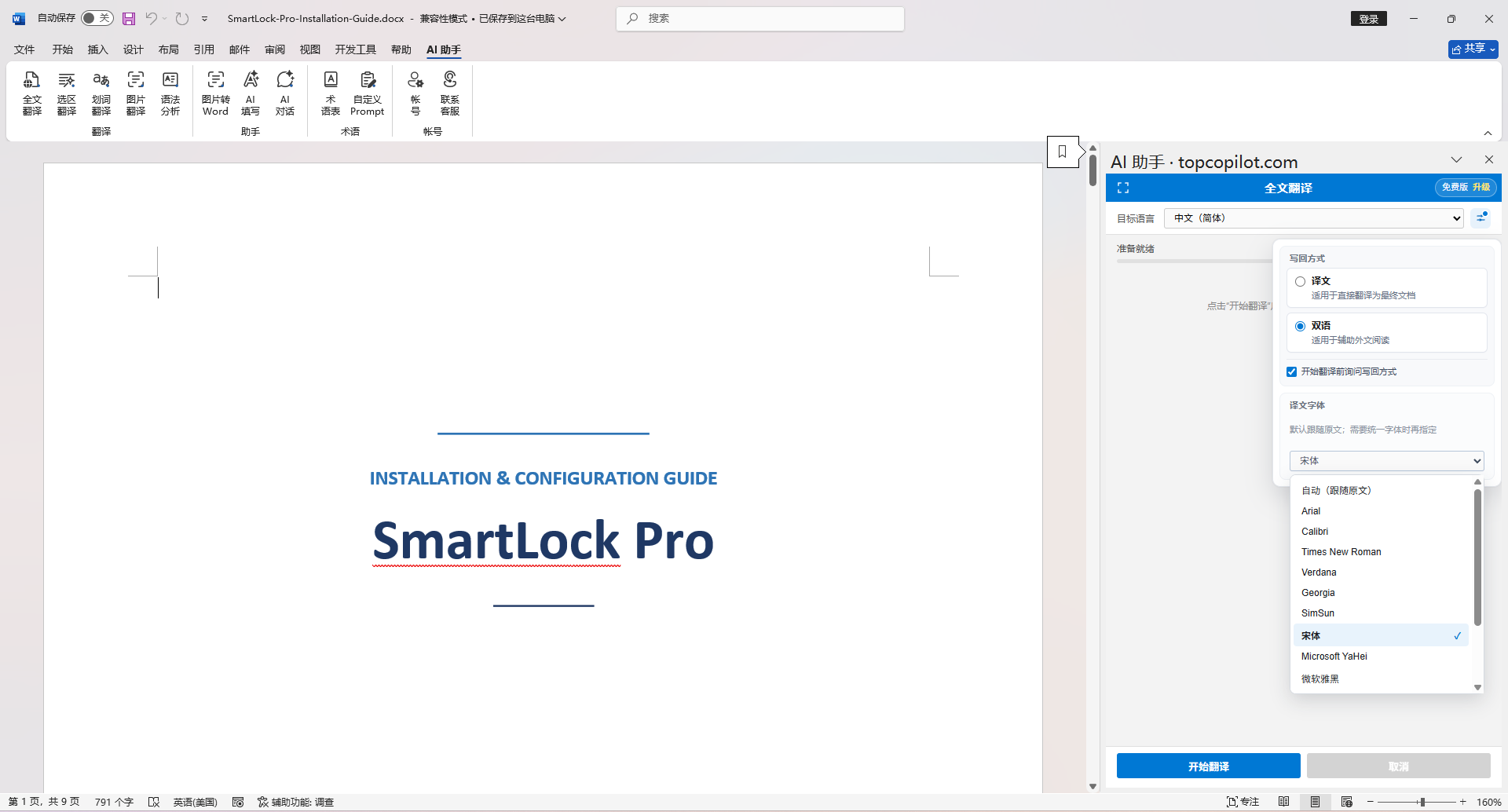
Task: Start an AI对话 from the ribbon
Action: [285, 93]
